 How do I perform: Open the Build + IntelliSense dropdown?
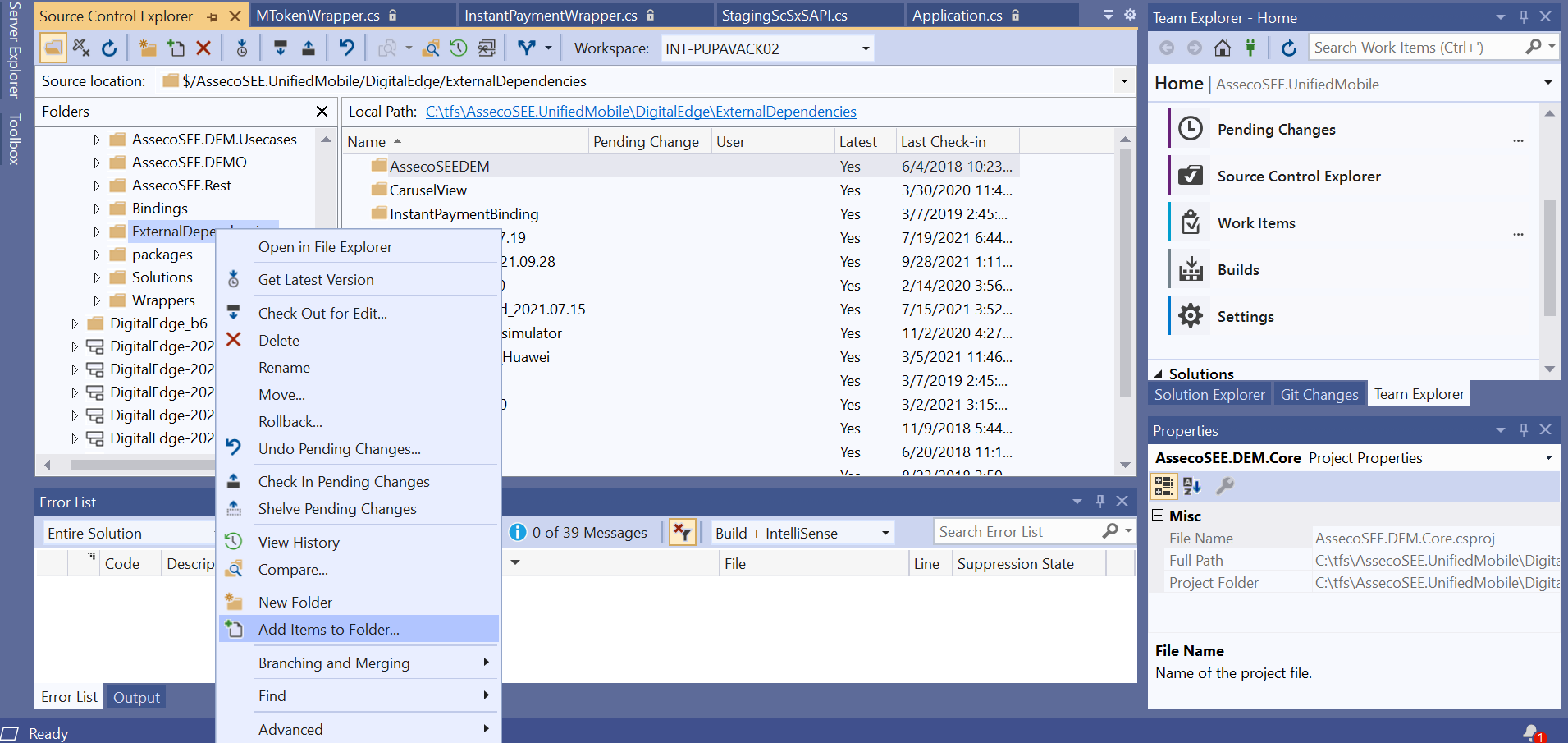802,533
